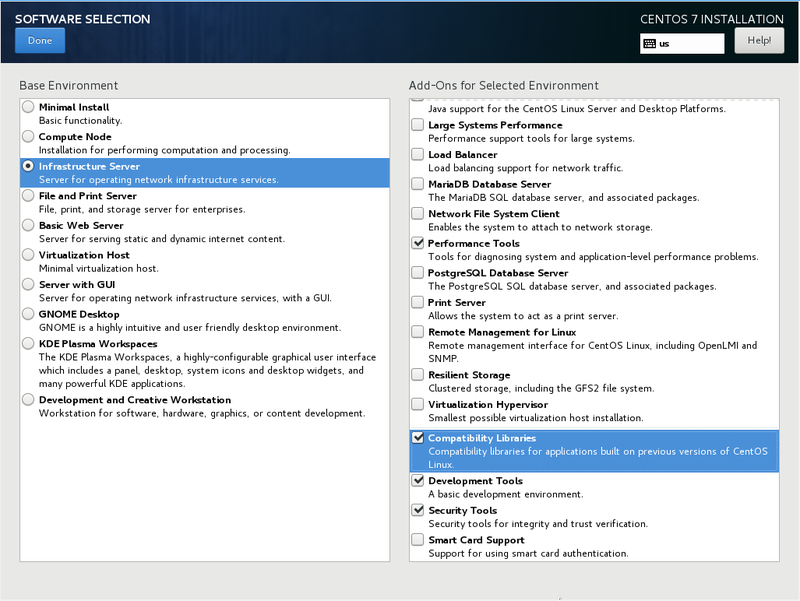The image size is (800, 601).
Task: Uncheck the Performance Tools add-on
Action: click(x=417, y=244)
